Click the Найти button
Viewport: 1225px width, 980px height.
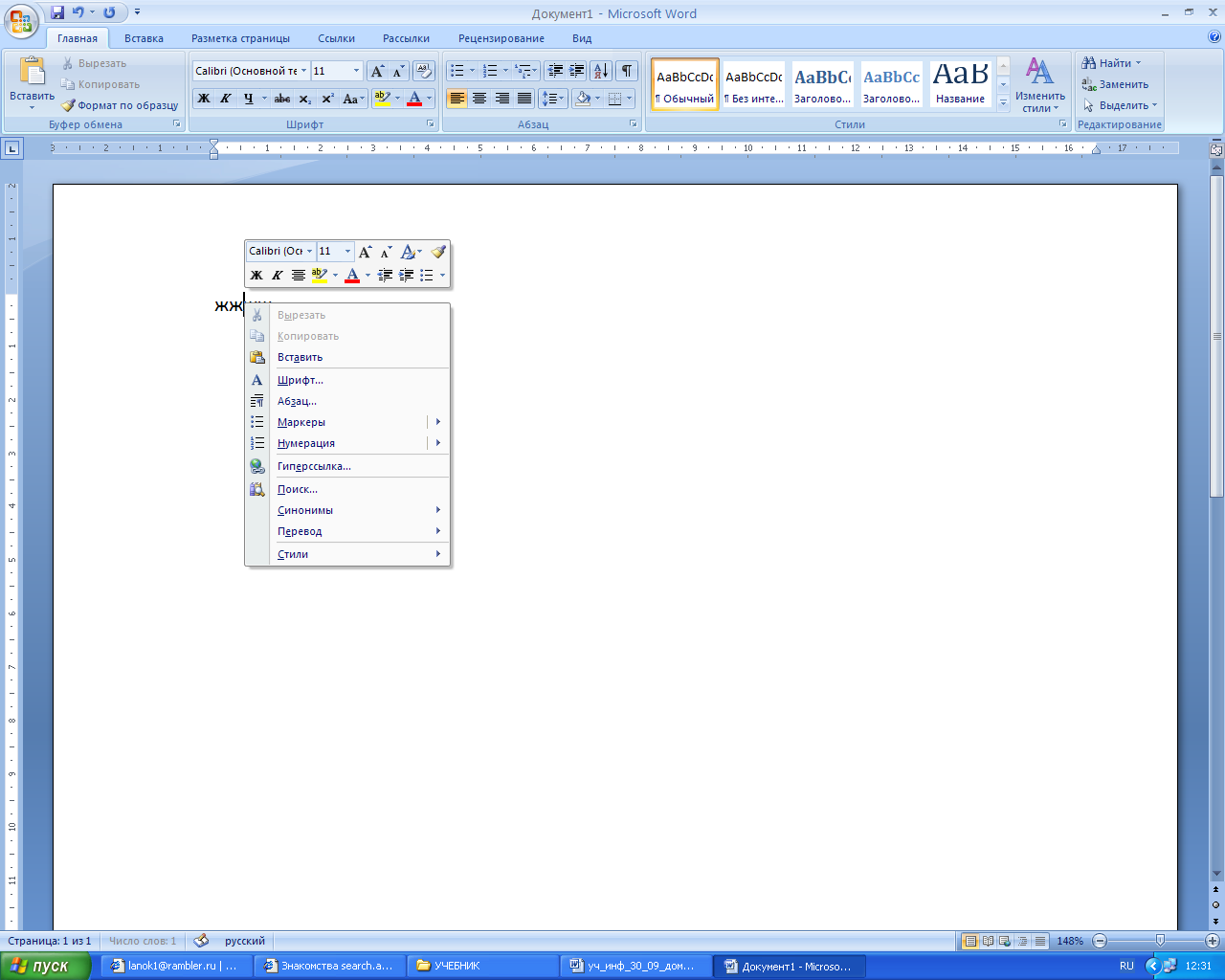[1111, 63]
